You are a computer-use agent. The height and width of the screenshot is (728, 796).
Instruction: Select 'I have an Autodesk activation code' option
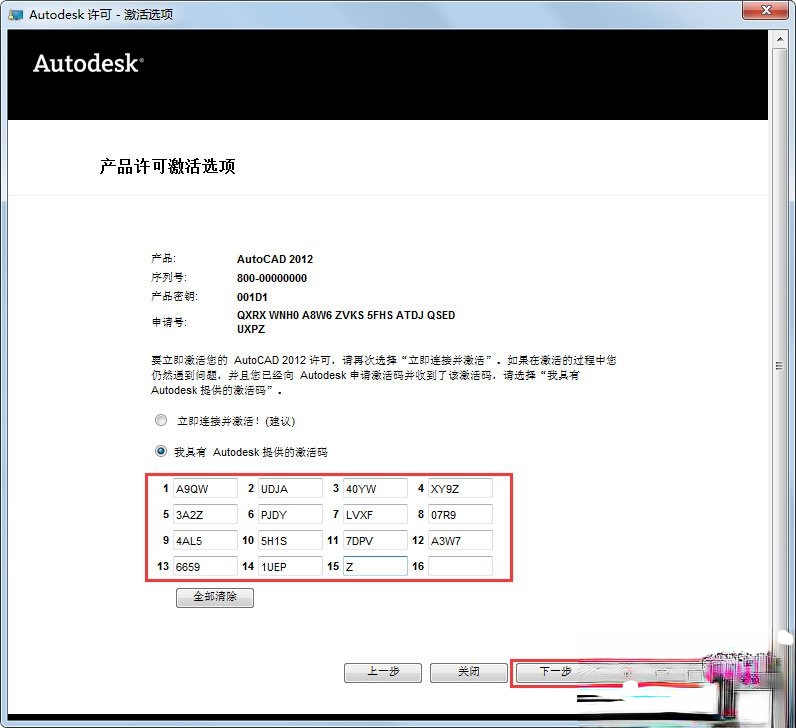[161, 451]
